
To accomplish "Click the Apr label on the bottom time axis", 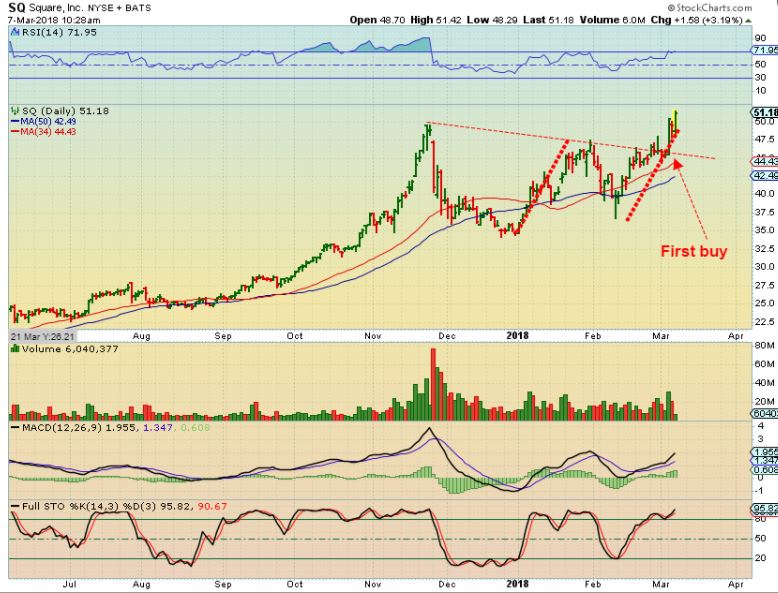I will coord(736,584).
